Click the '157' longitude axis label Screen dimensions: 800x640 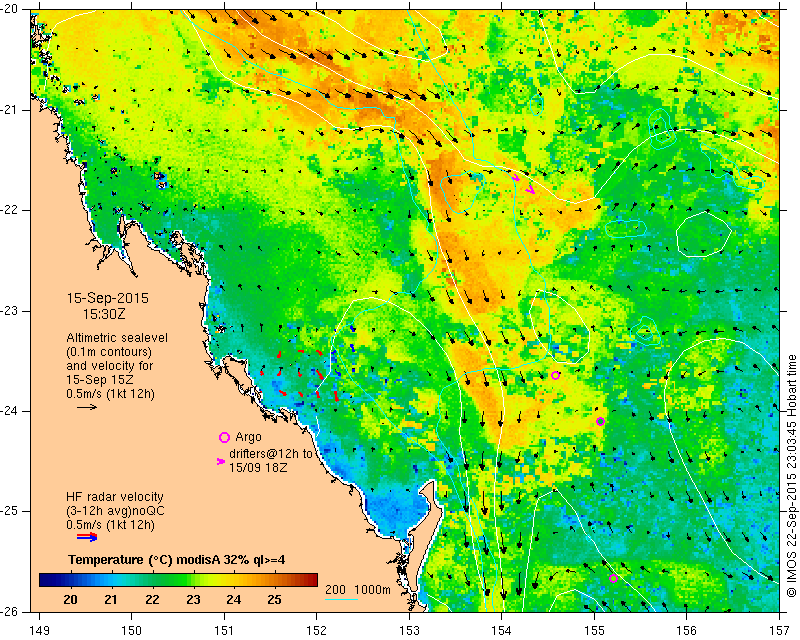pyautogui.click(x=780, y=631)
